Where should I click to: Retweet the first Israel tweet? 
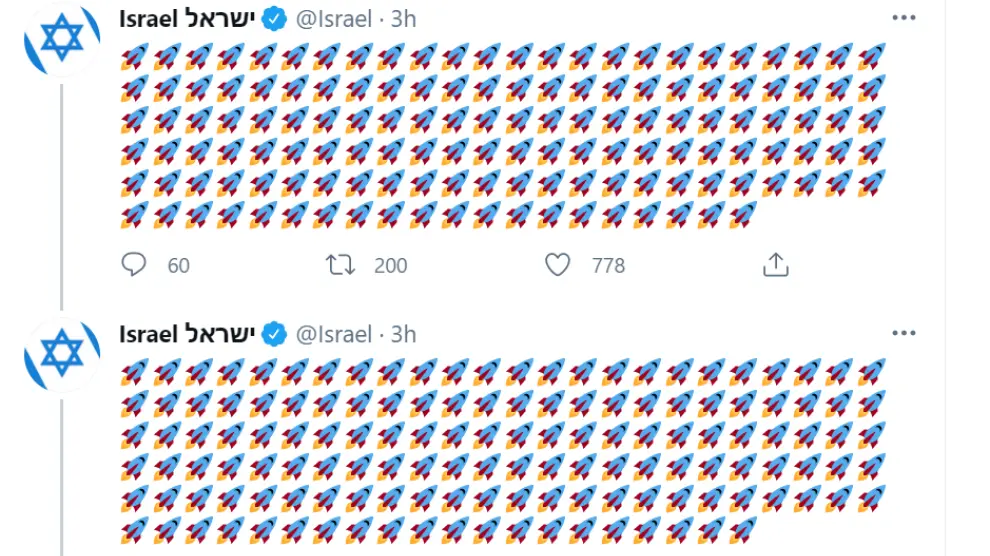click(340, 265)
